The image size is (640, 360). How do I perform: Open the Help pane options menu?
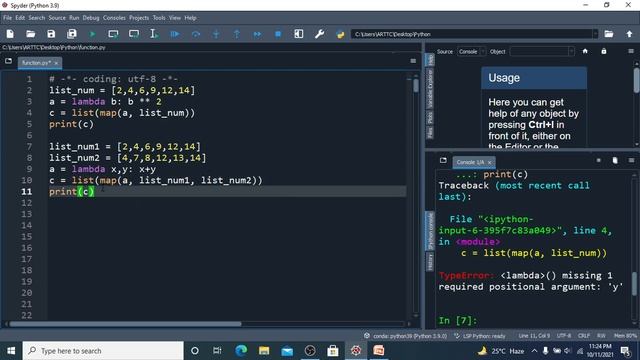tap(631, 51)
